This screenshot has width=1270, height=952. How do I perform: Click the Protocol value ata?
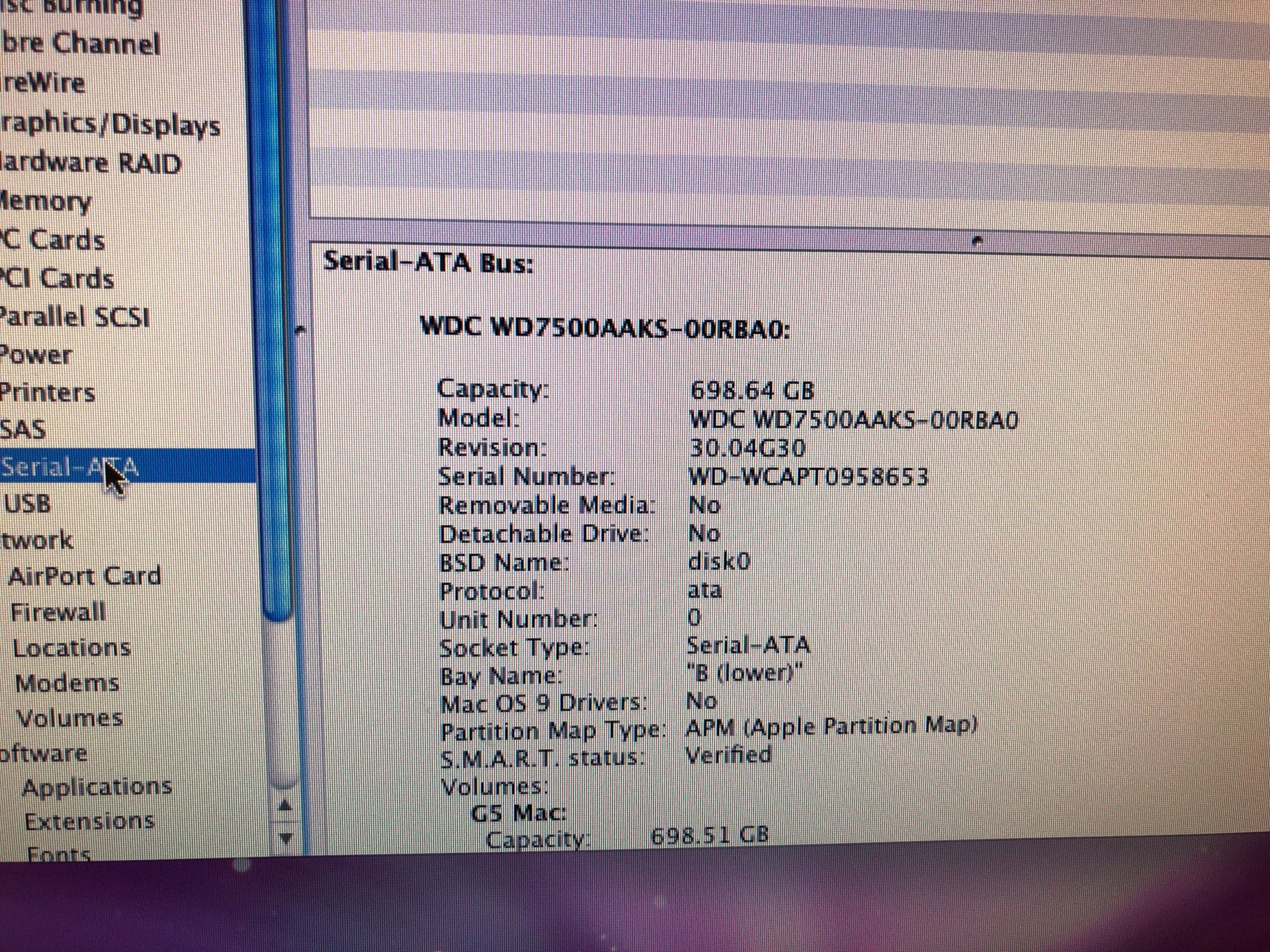[704, 590]
